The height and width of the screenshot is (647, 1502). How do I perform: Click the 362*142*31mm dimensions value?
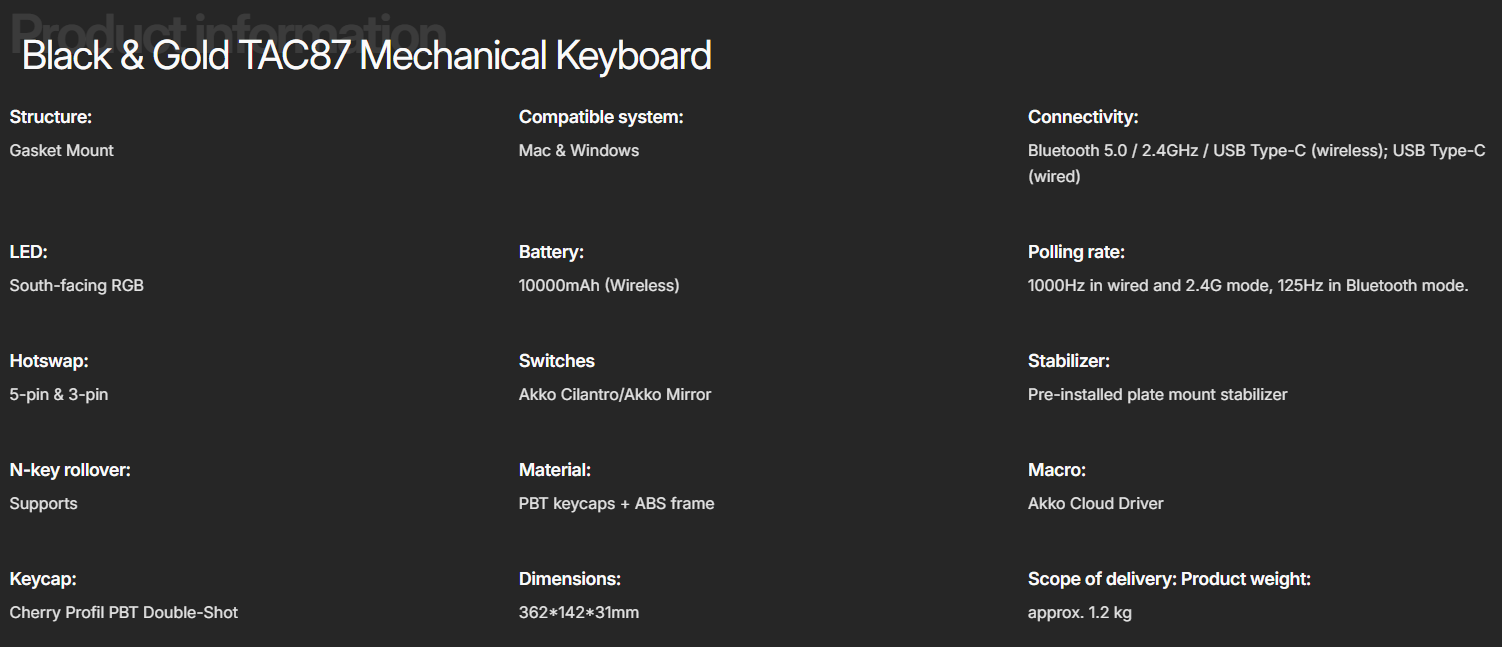coord(579,612)
